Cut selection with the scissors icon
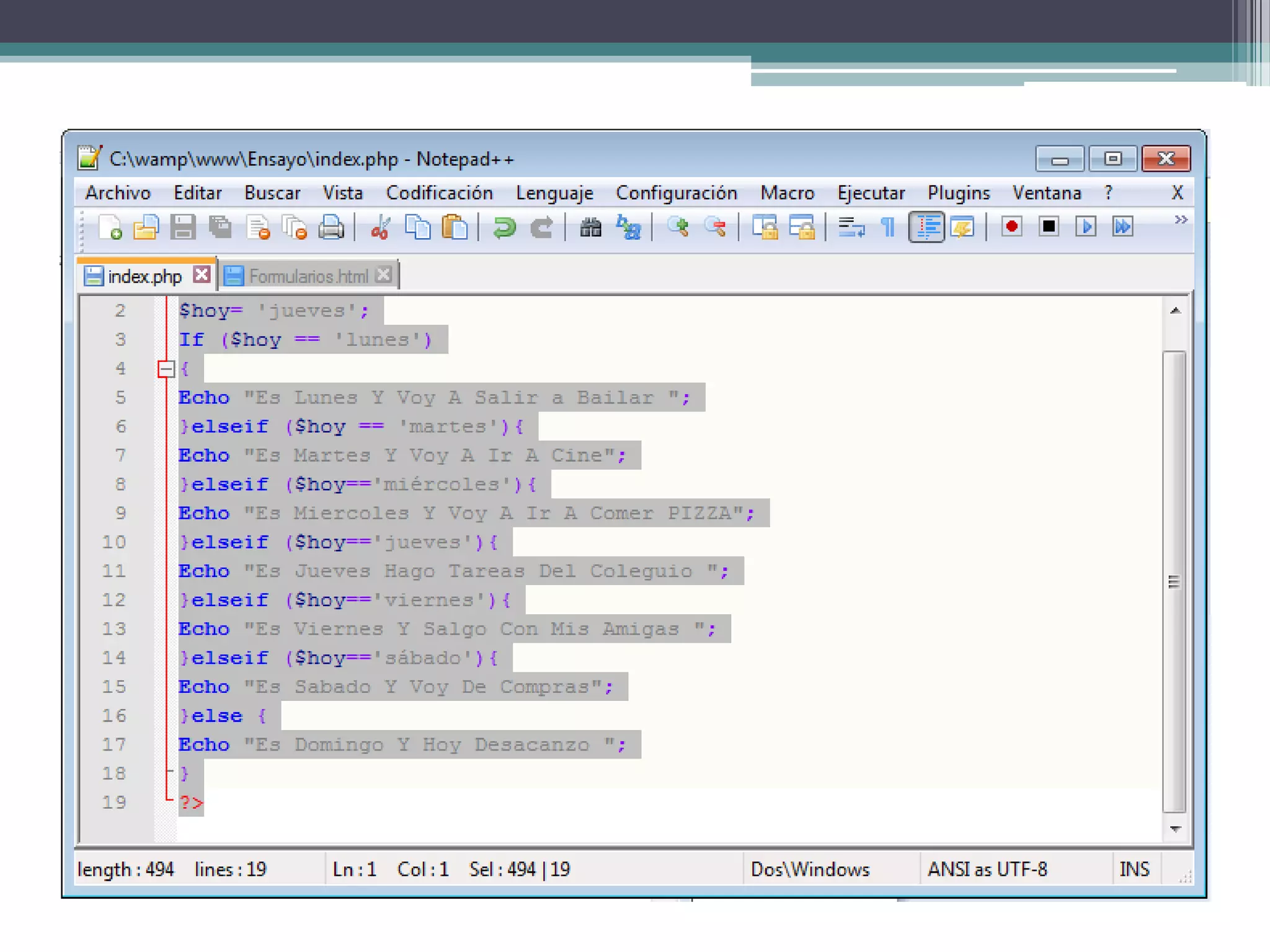 [380, 227]
